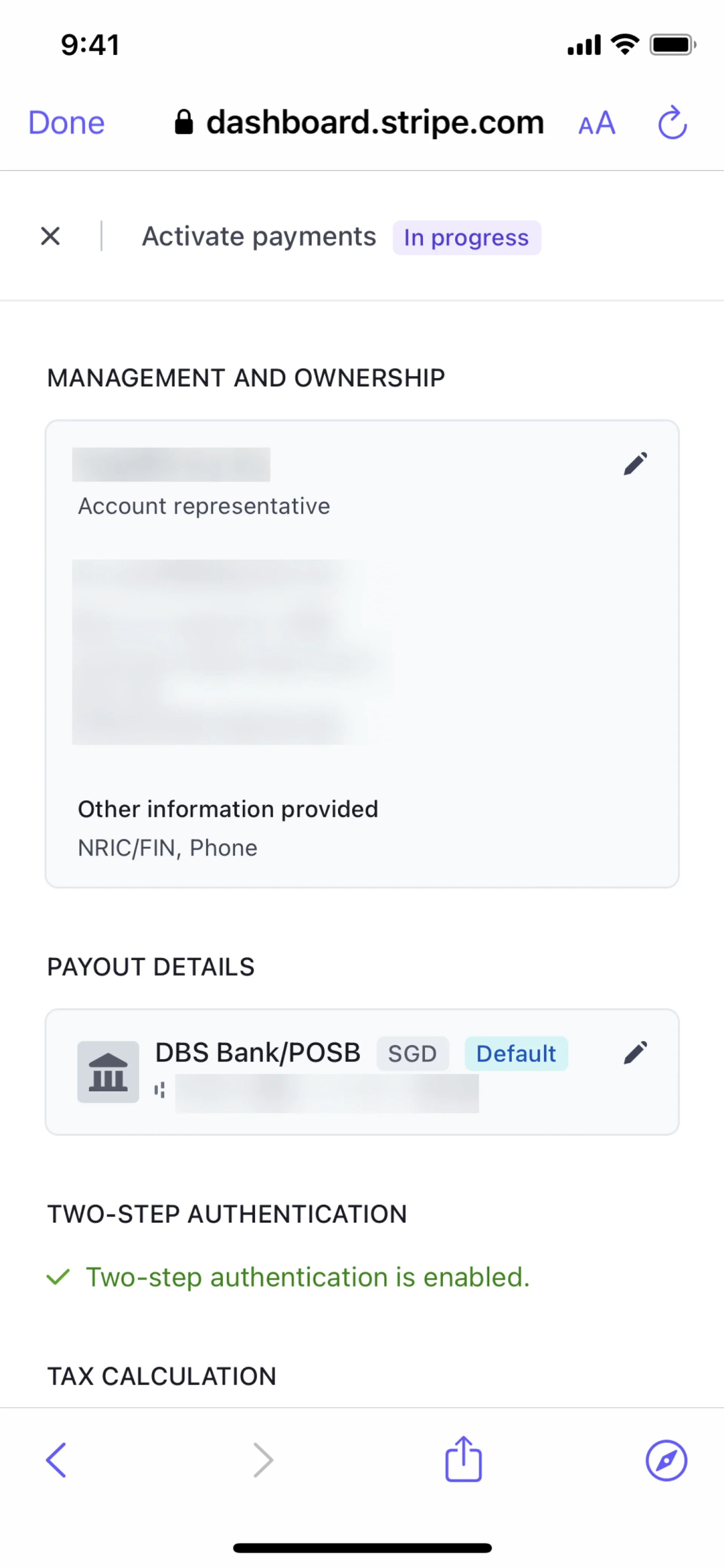This screenshot has width=724, height=1568.
Task: Tap the Account representative label
Action: tap(204, 507)
